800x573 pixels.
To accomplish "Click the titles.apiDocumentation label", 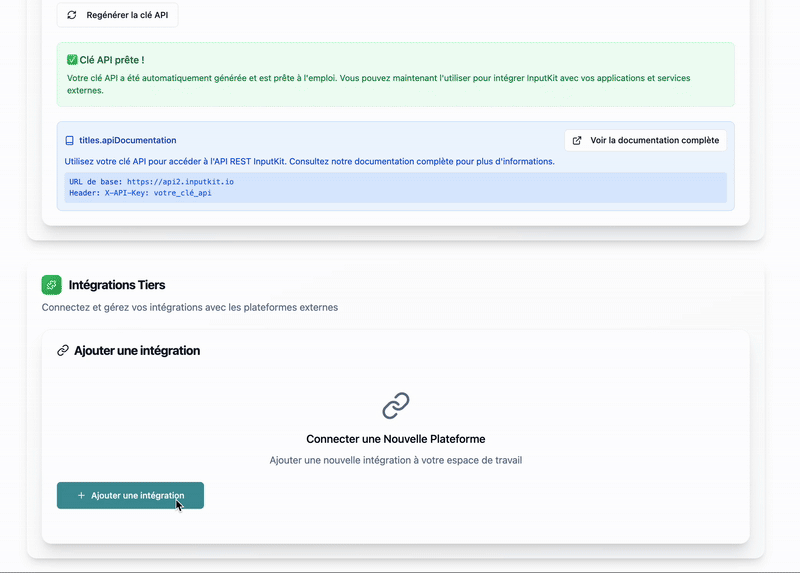I will point(128,140).
